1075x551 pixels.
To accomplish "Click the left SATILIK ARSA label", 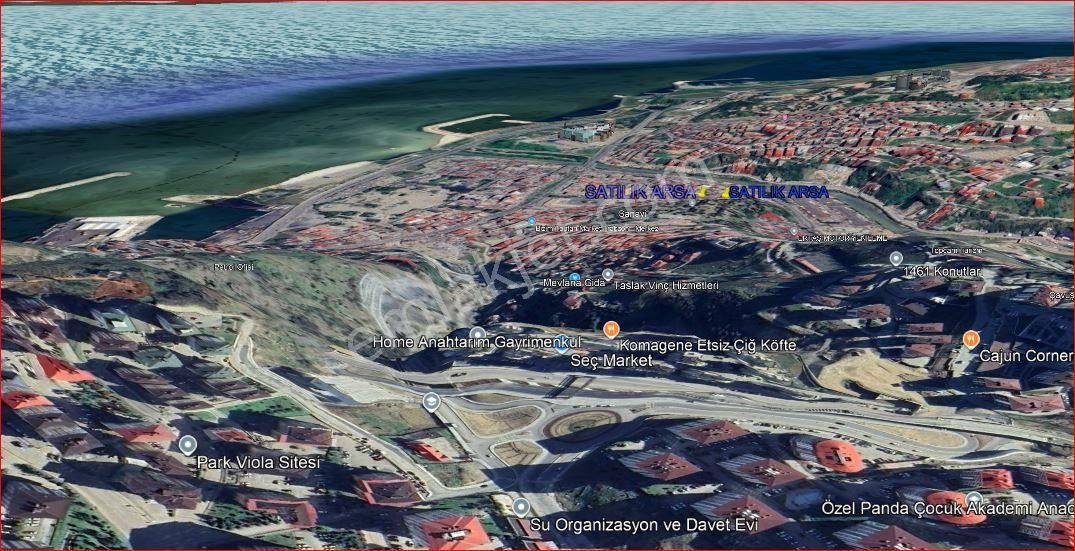I will (x=639, y=192).
